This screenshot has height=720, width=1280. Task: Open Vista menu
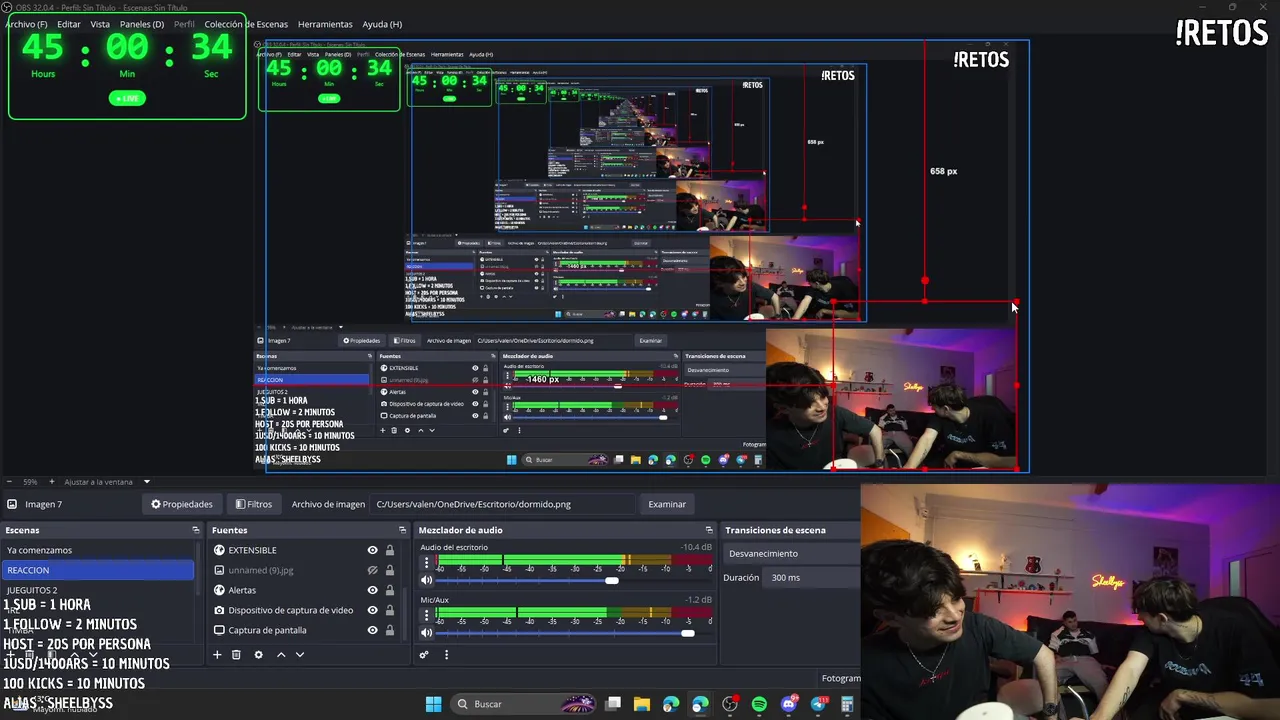(x=100, y=24)
